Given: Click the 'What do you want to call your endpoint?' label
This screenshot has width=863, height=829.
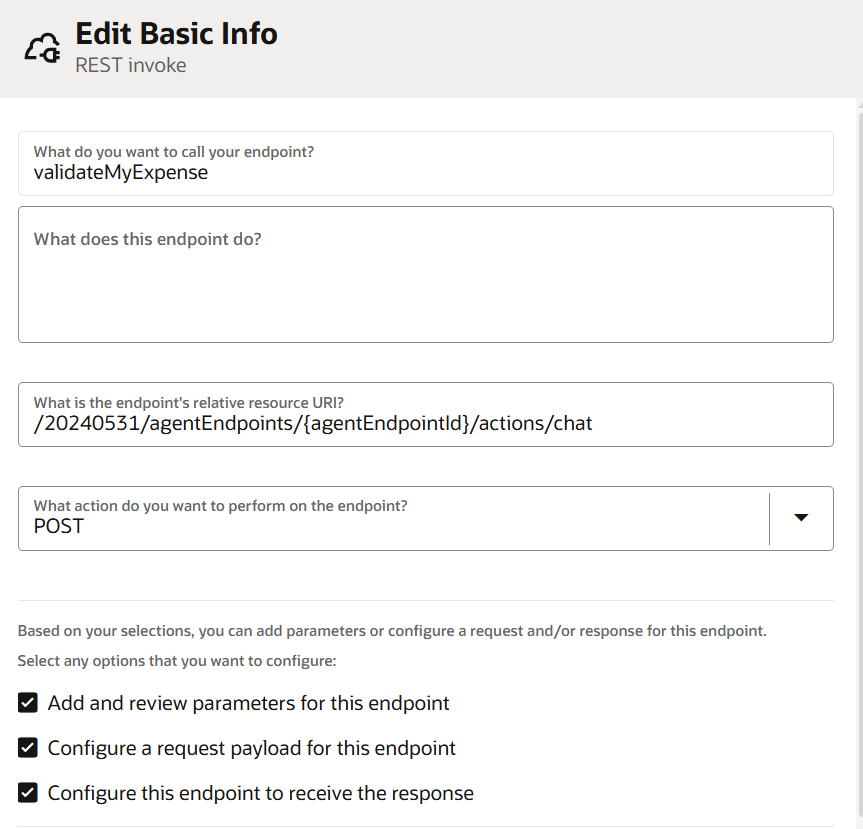Looking at the screenshot, I should [173, 152].
